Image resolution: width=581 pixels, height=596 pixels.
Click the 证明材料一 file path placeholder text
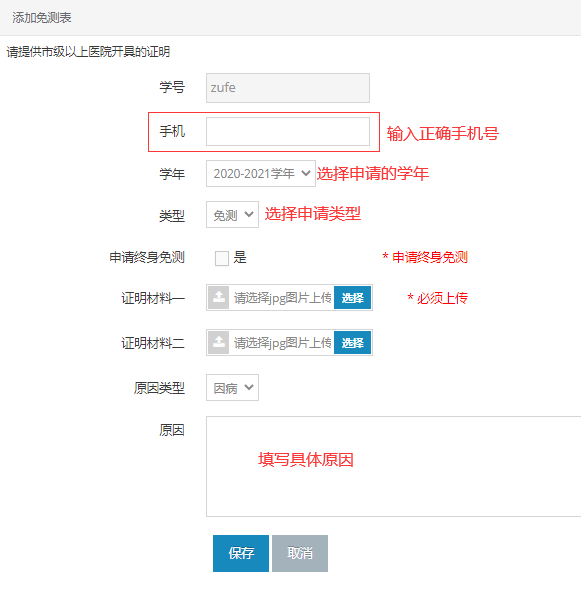coord(282,298)
